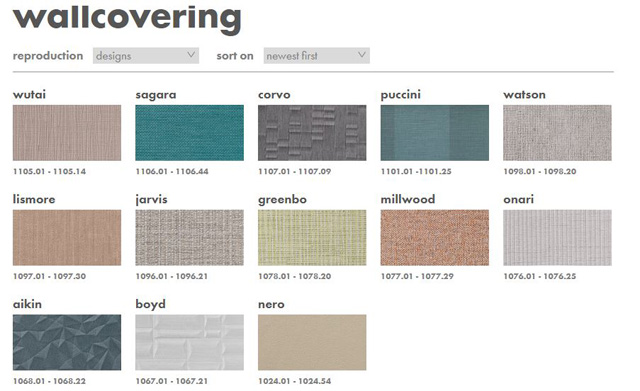Select the lismore tan swatch
Screen dimensions: 640x391
tap(67, 238)
